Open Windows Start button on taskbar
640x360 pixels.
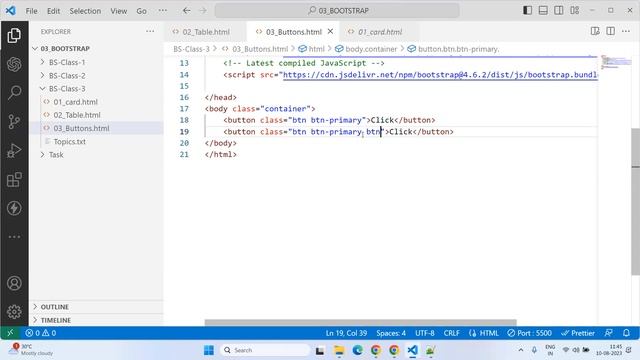[209, 350]
